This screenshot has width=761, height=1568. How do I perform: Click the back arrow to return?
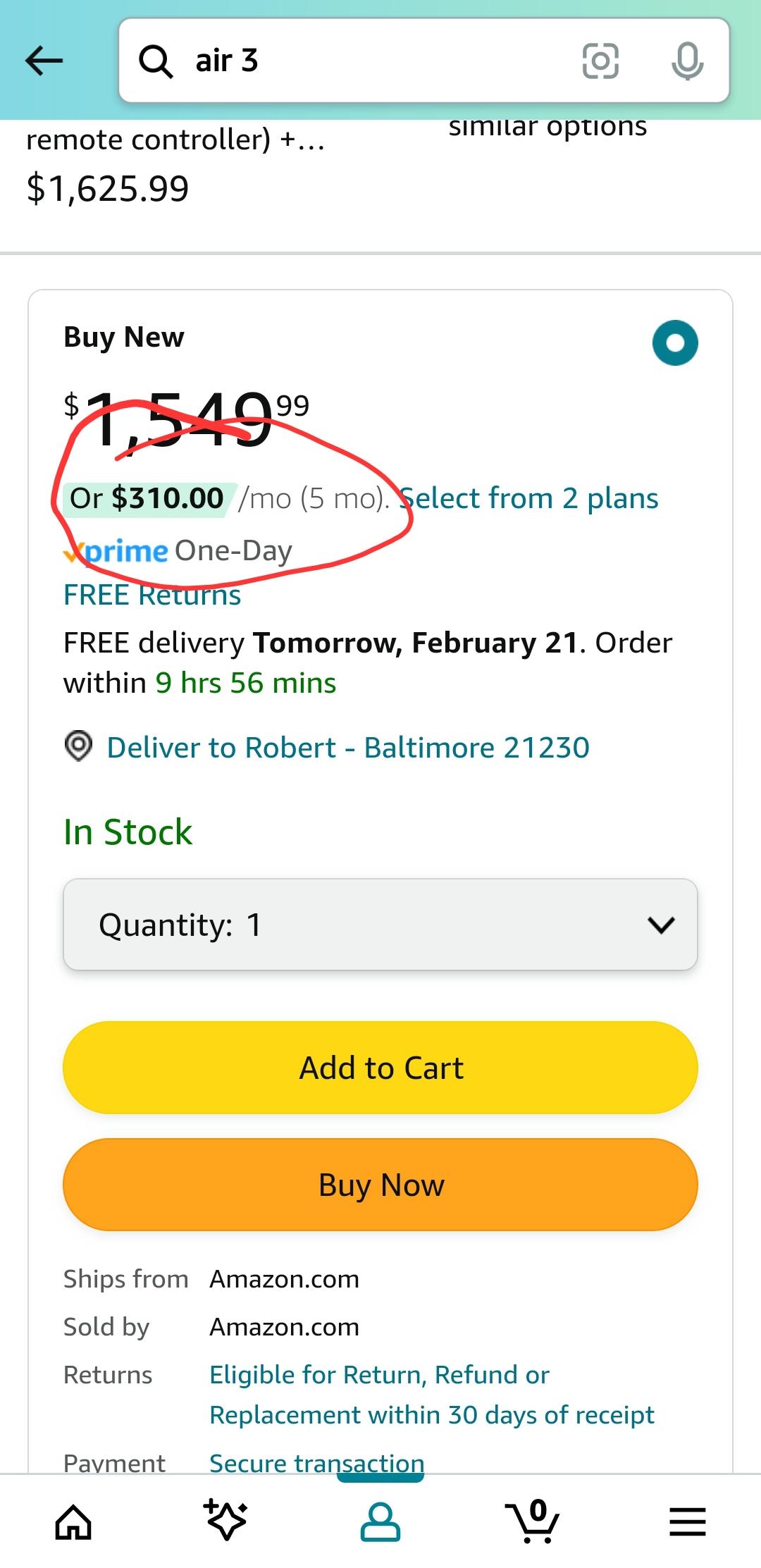[x=44, y=61]
